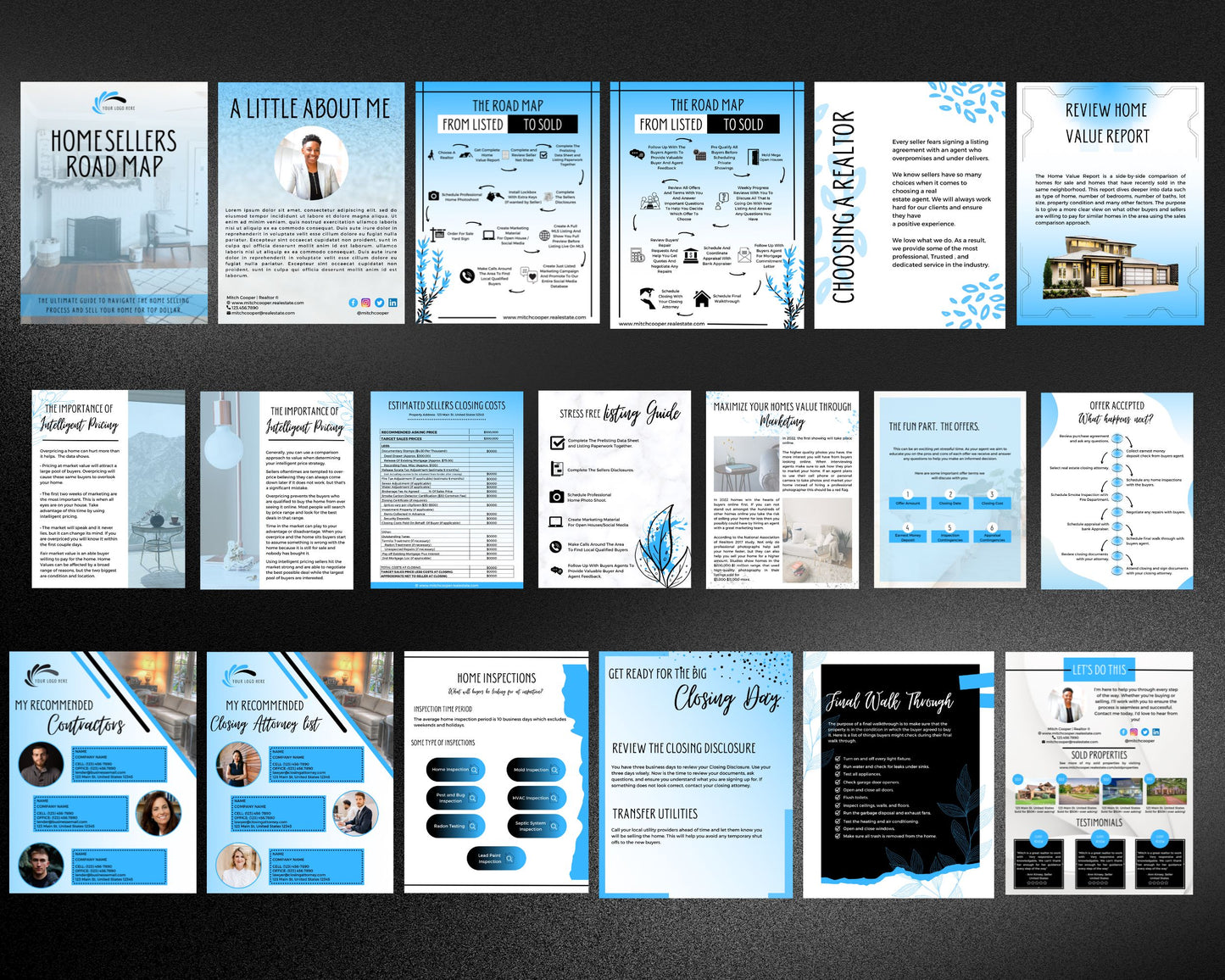This screenshot has height=980, width=1225.
Task: Check 'Turn on and off every light fixture'
Action: pos(837,759)
